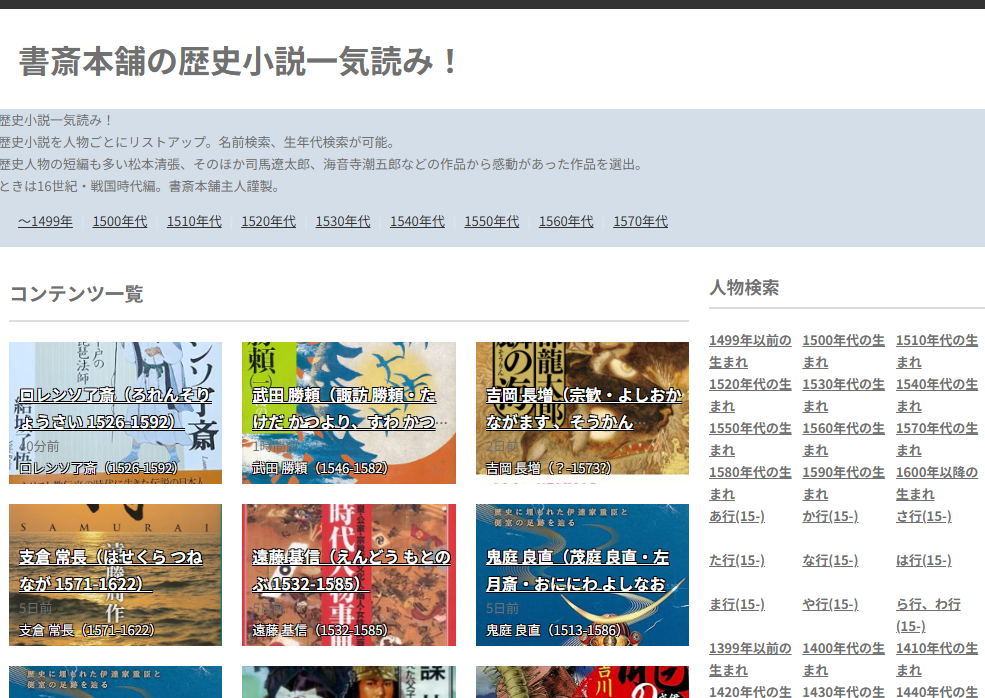The image size is (985, 698).
Task: Click the 鬼庭 良直（茂庭 良直・左月斎）title link
Action: point(577,570)
